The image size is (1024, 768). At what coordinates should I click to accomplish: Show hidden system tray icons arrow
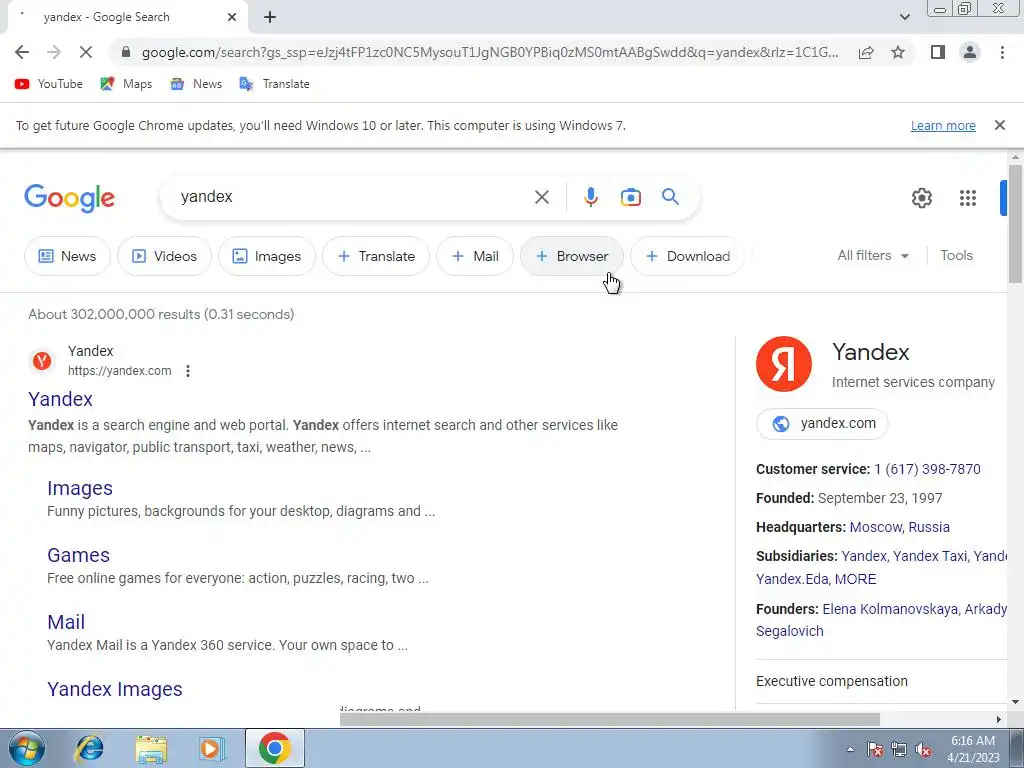coord(850,749)
